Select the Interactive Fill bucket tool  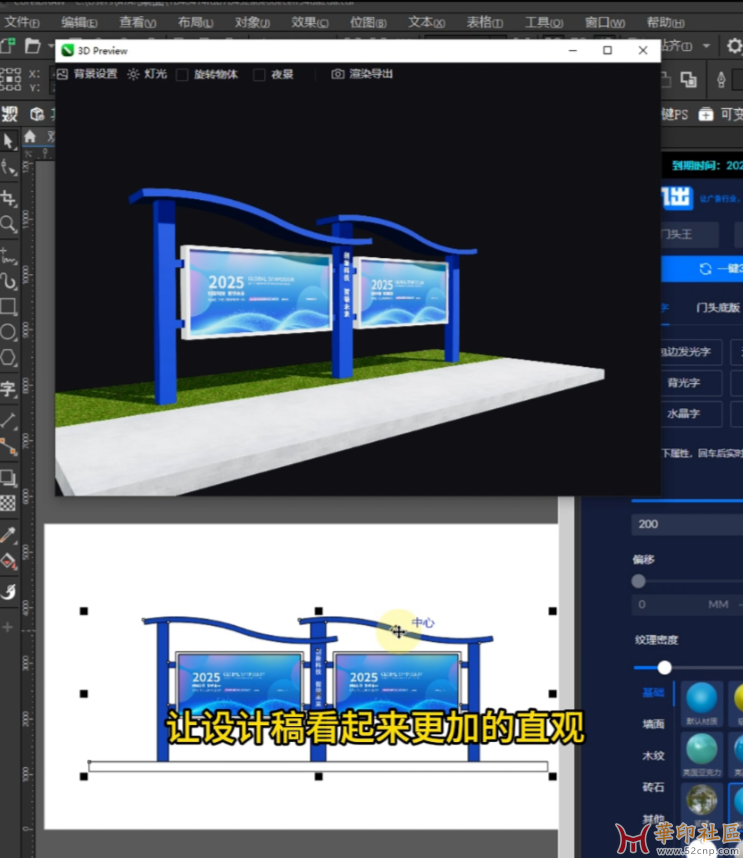(x=8, y=561)
